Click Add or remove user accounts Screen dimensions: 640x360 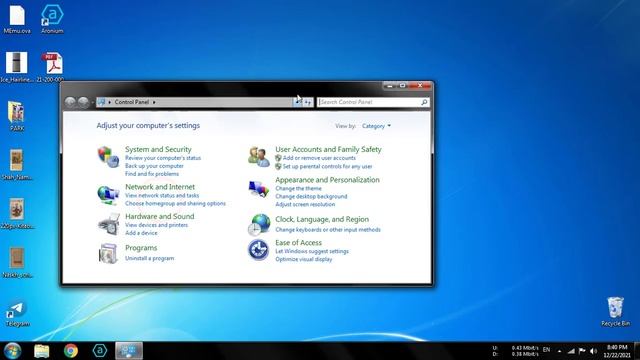pyautogui.click(x=319, y=158)
